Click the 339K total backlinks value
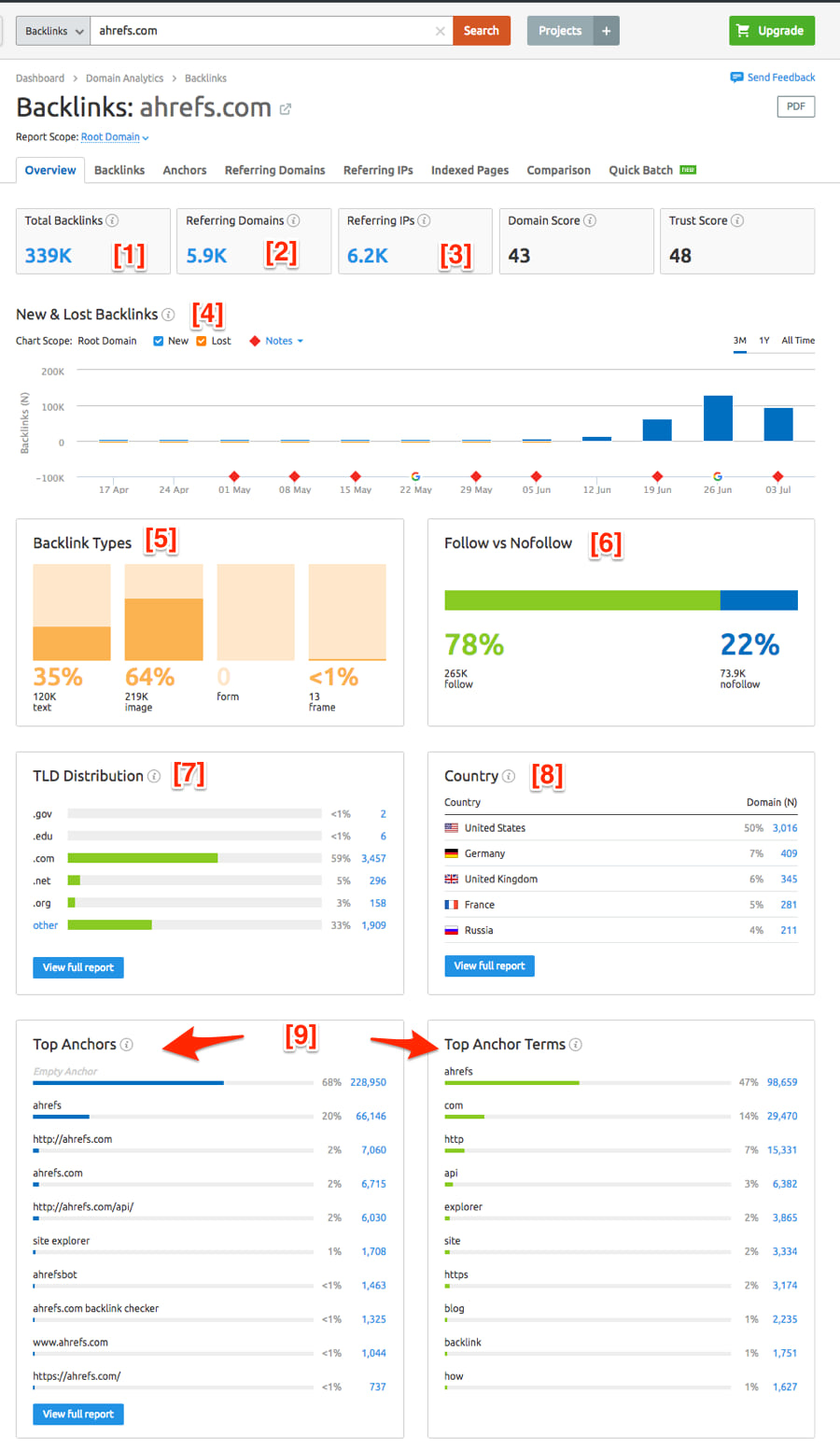The image size is (840, 1450). 49,255
